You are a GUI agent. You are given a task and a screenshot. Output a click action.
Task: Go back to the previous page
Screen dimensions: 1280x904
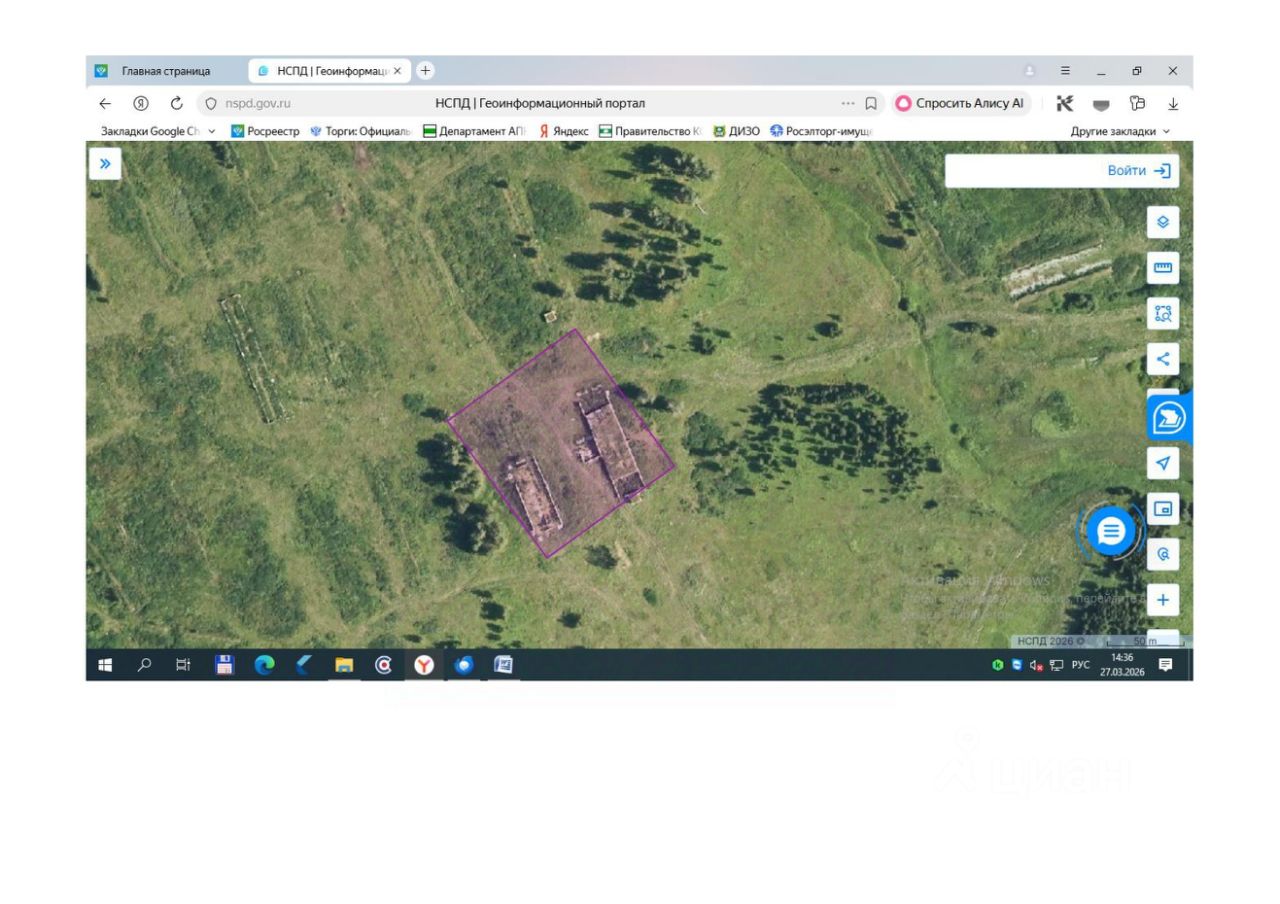tap(105, 103)
